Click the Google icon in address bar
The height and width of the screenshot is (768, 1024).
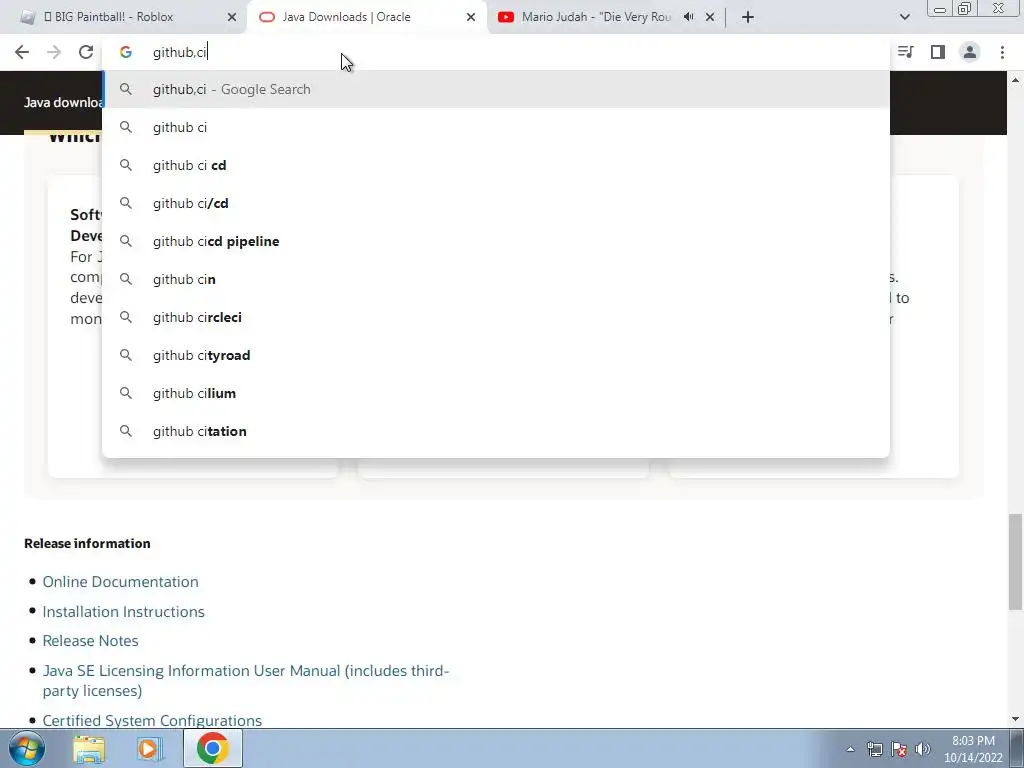(x=125, y=52)
